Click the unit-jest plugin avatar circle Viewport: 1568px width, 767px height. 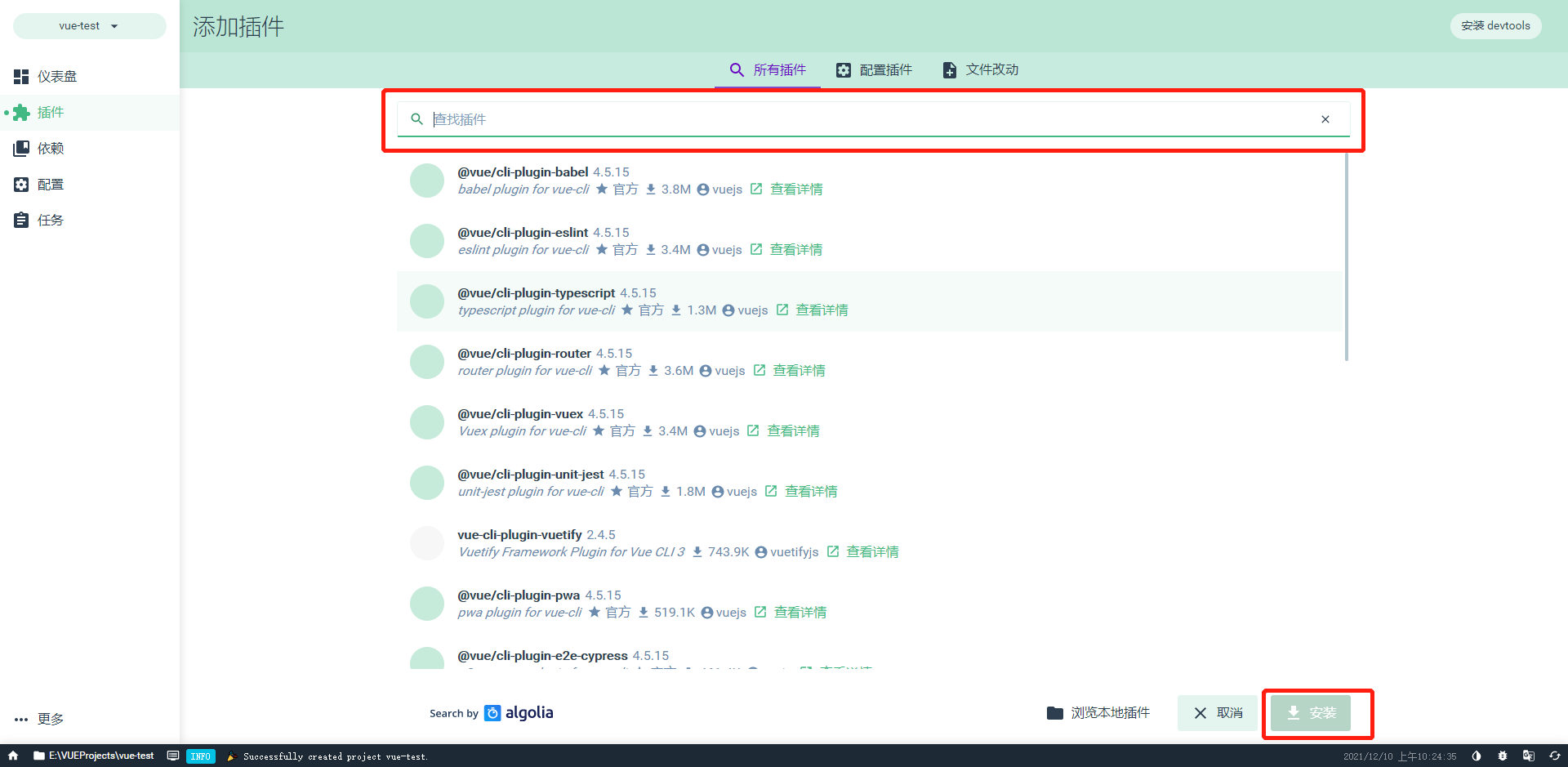coord(426,483)
